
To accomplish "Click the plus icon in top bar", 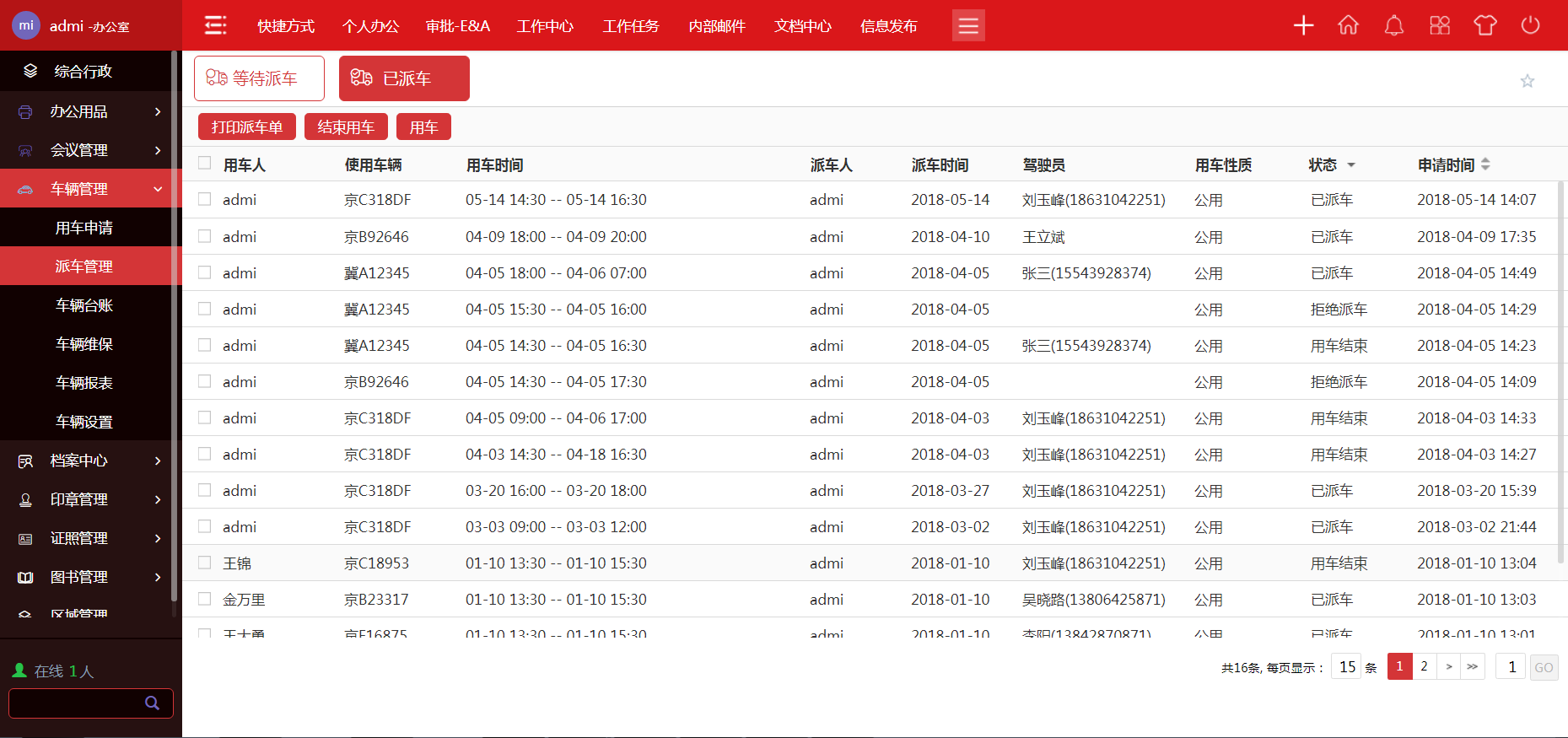I will coord(1303,25).
